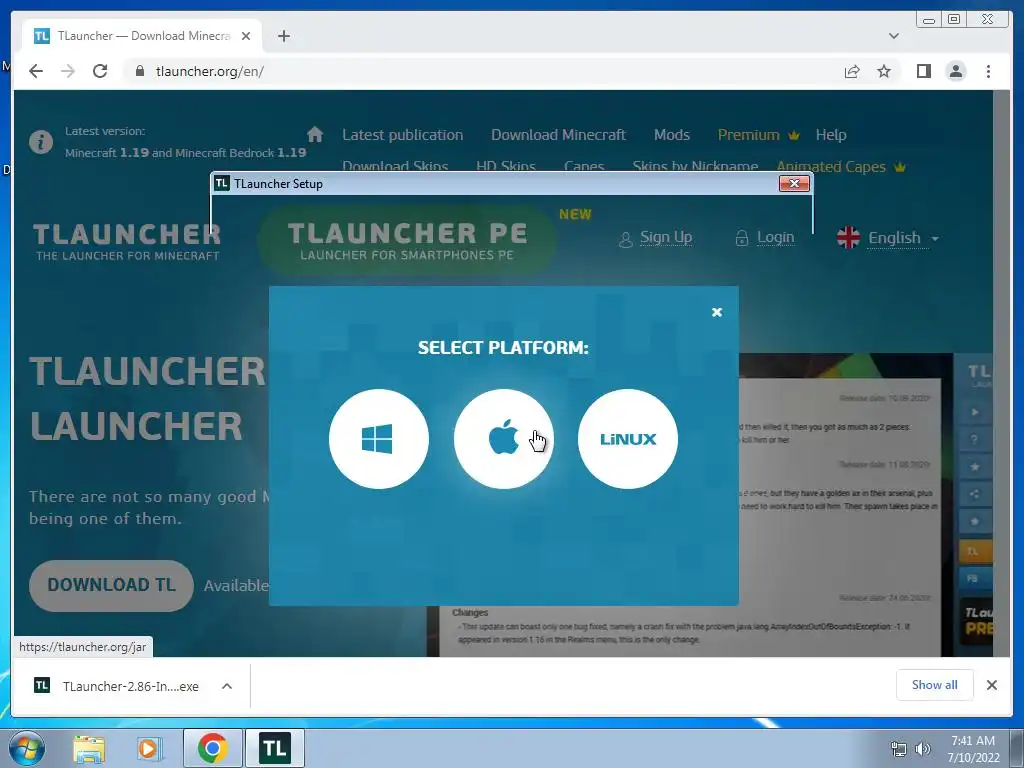Screen dimensions: 1024x768
Task: Open the Premium menu item
Action: pyautogui.click(x=758, y=135)
